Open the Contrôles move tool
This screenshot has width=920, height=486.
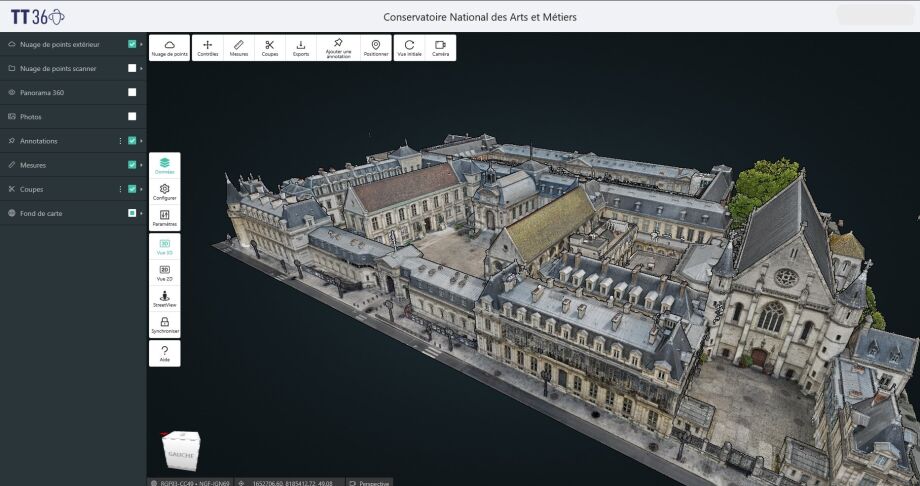pyautogui.click(x=207, y=47)
